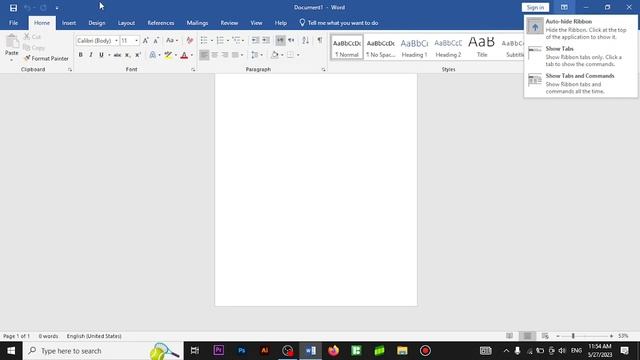Image resolution: width=640 pixels, height=360 pixels.
Task: Open Paragraph settings dialog launcher
Action: click(x=324, y=70)
